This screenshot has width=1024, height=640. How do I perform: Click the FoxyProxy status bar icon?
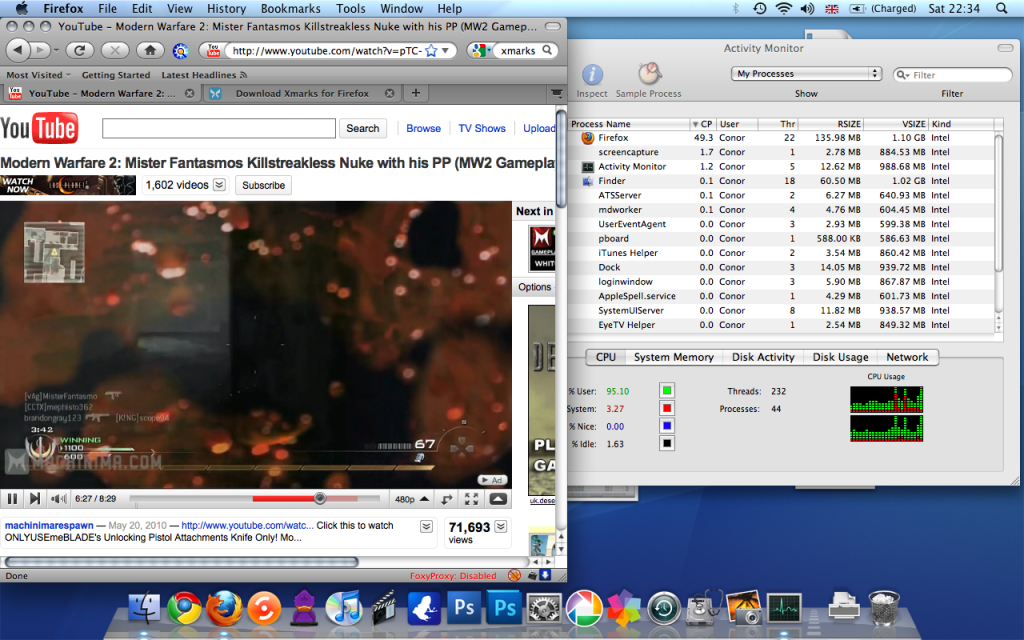[515, 575]
